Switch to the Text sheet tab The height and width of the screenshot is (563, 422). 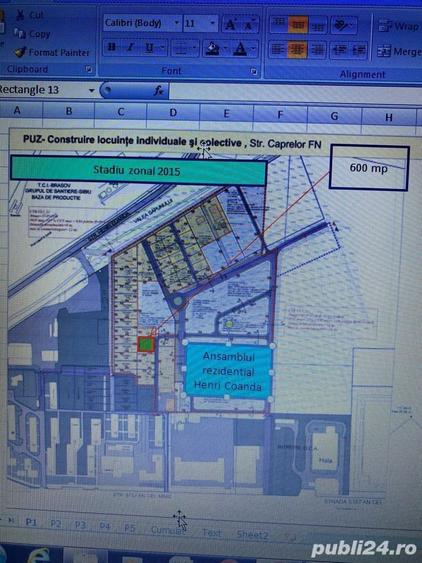[212, 533]
